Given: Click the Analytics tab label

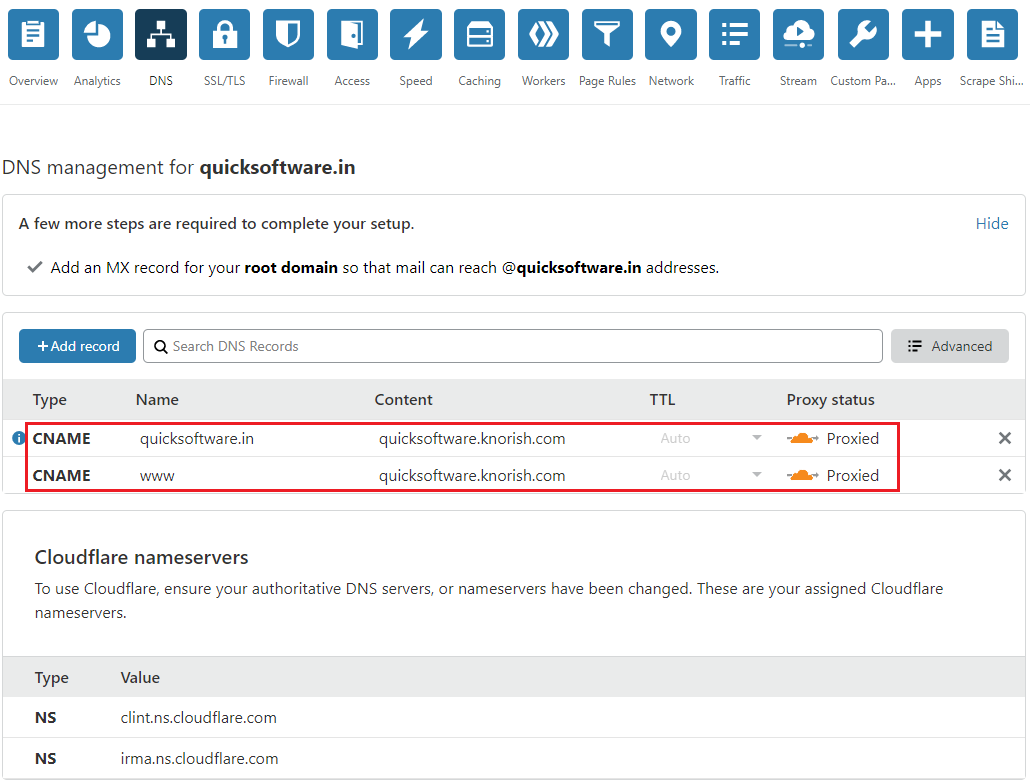Looking at the screenshot, I should (x=97, y=81).
